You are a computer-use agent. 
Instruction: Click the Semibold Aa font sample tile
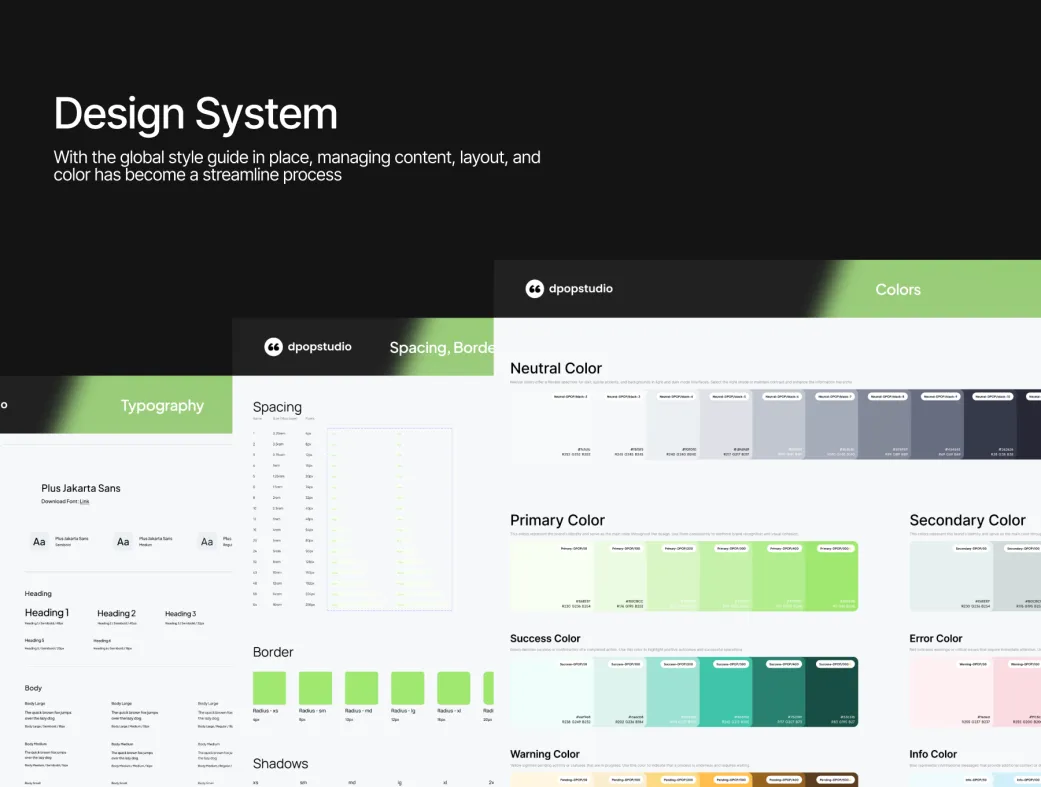pyautogui.click(x=39, y=542)
